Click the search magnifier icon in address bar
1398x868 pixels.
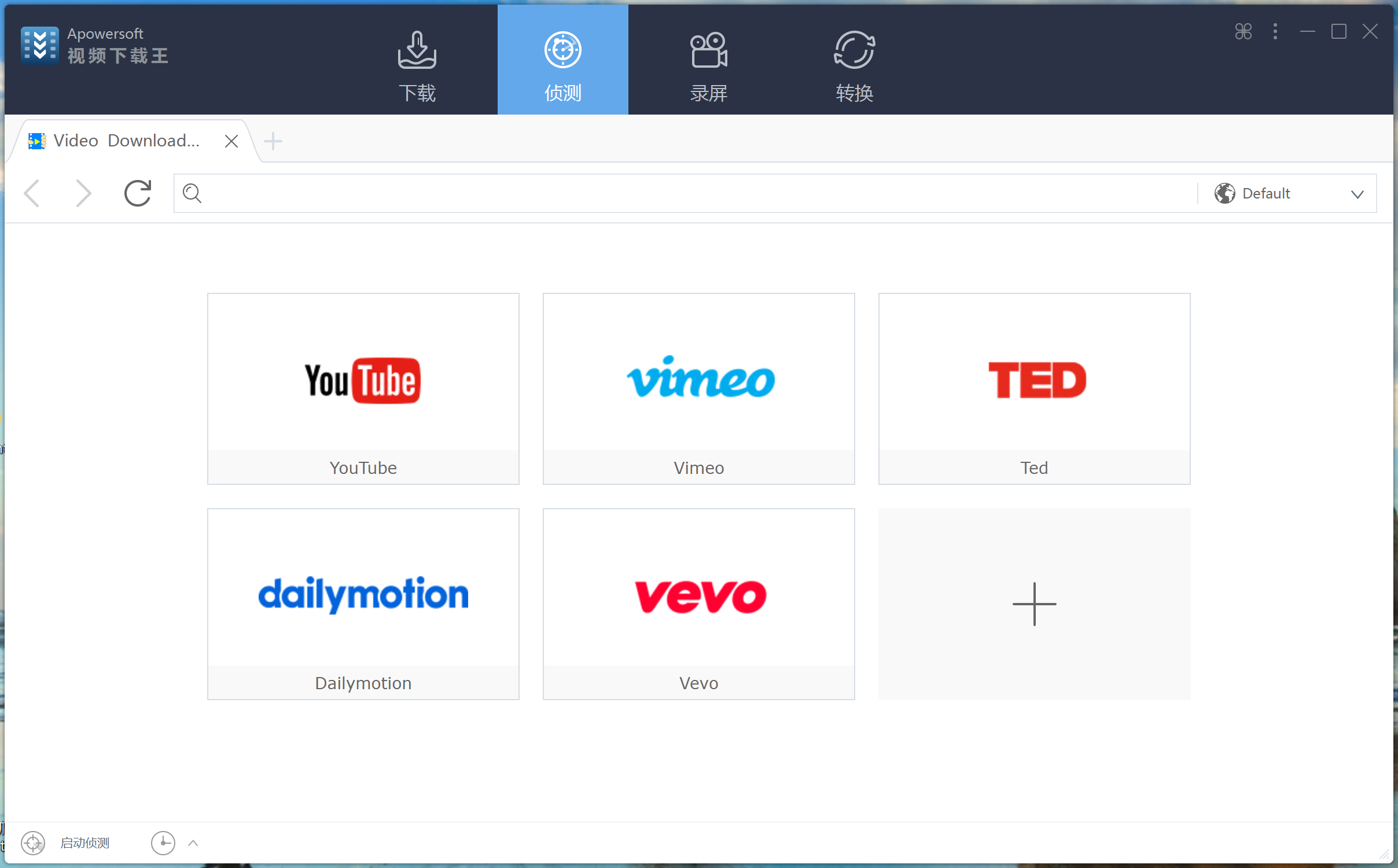point(192,193)
